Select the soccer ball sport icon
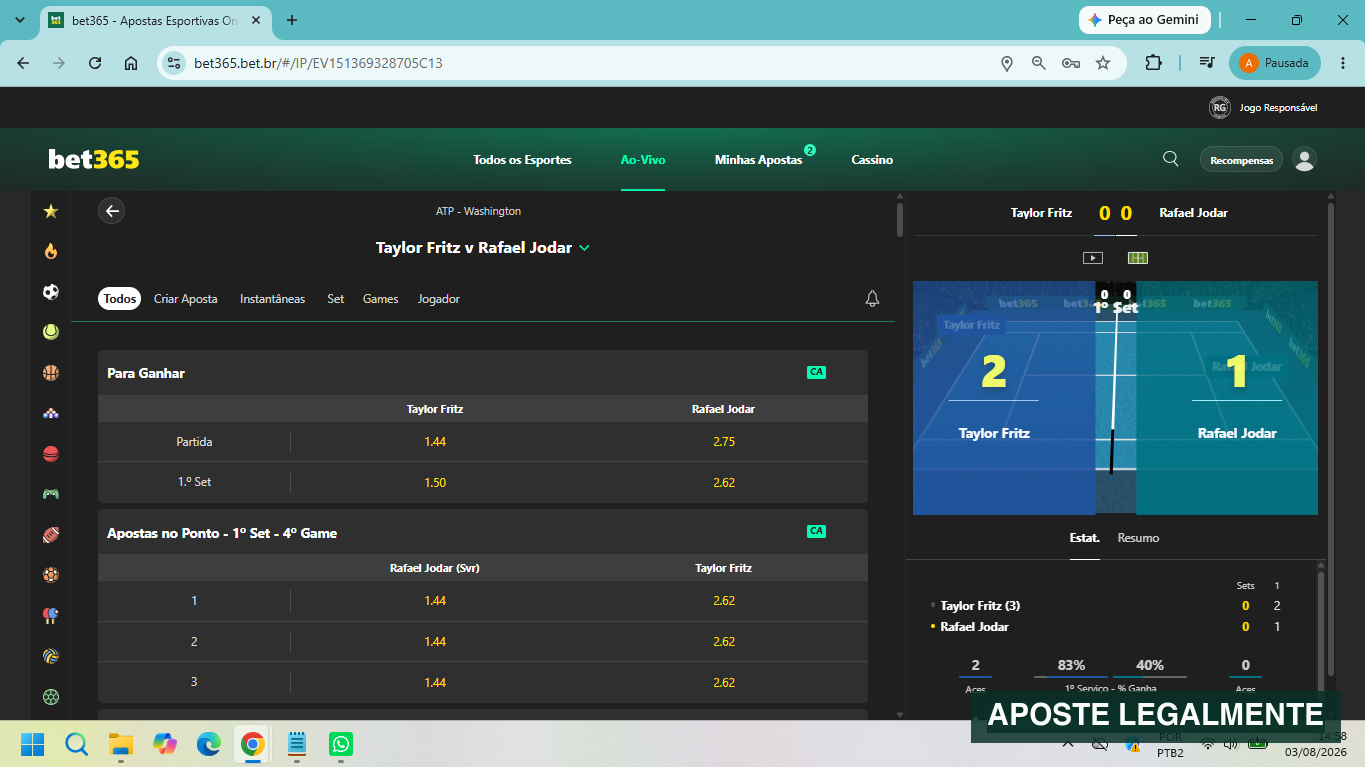The width and height of the screenshot is (1365, 767). tap(51, 292)
